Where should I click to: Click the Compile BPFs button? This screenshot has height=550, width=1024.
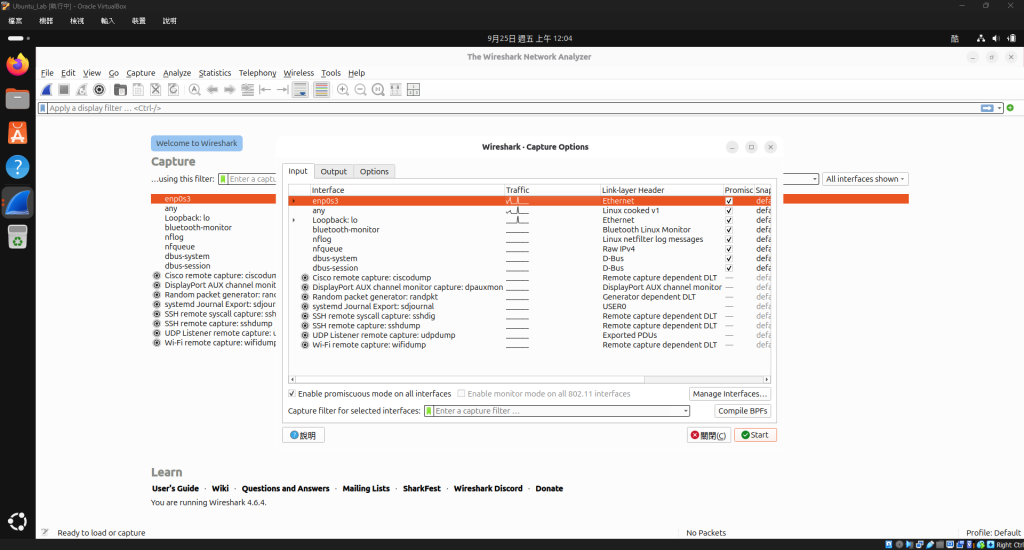(x=743, y=411)
